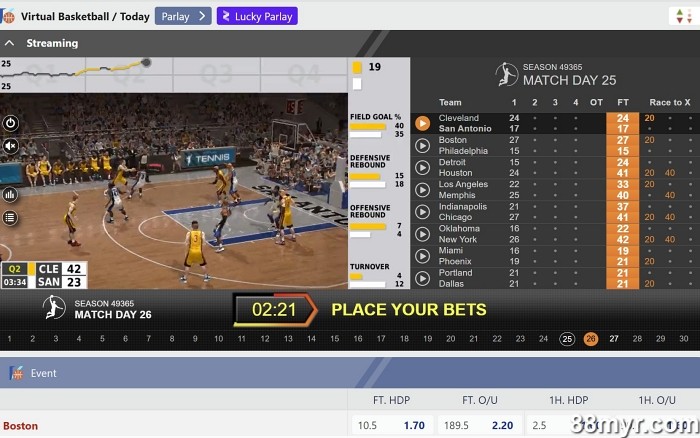
Task: Click the Virtual Basketball / Today title
Action: [85, 17]
